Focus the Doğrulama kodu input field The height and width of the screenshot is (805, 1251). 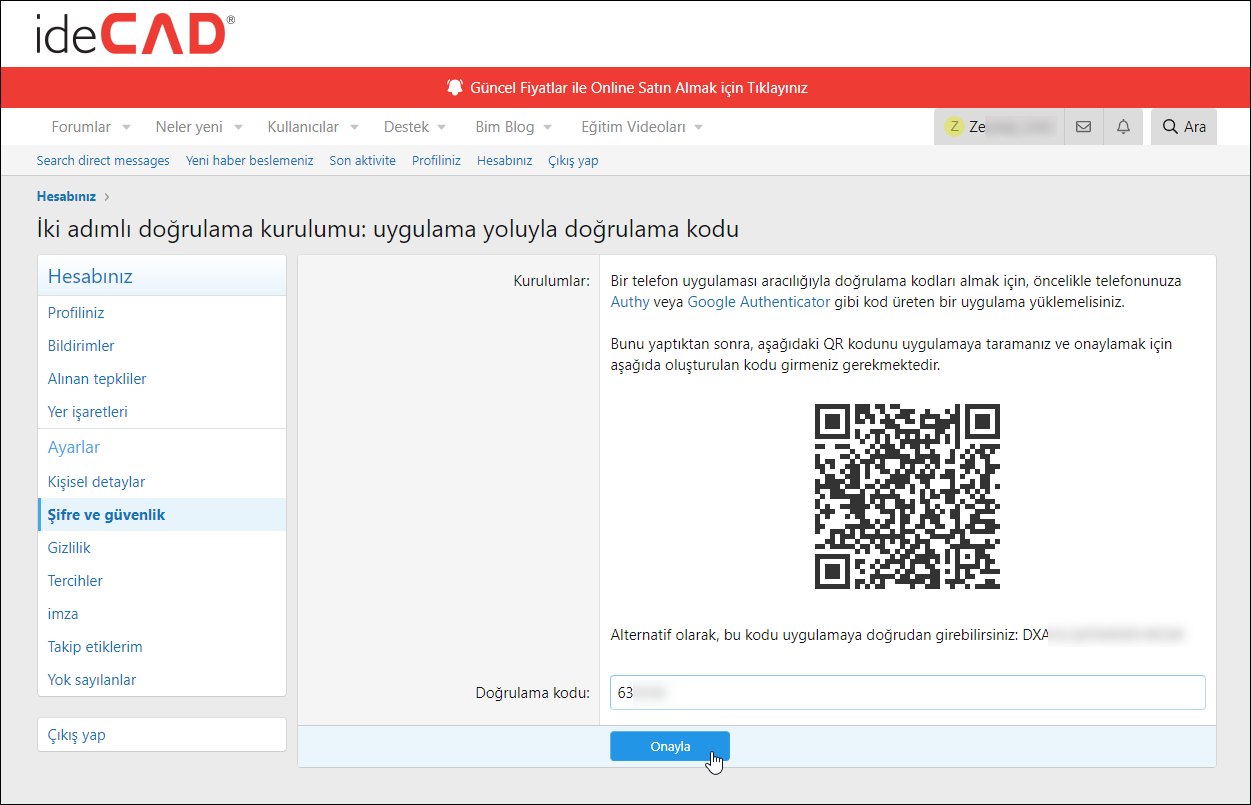(907, 692)
